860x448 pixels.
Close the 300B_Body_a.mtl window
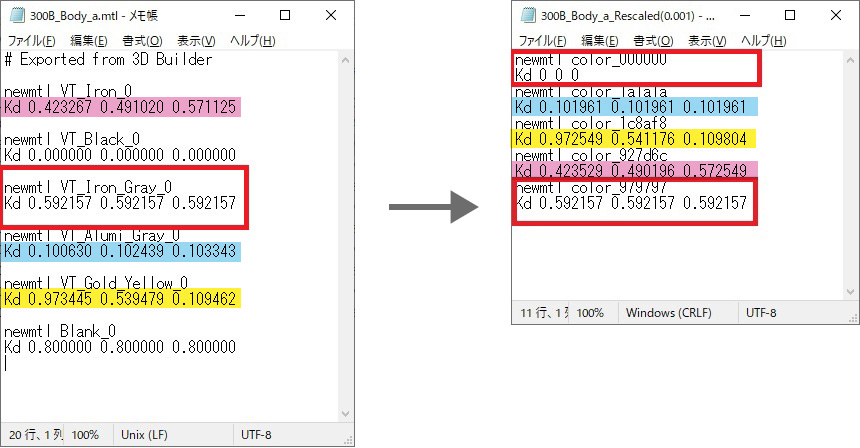tap(331, 15)
